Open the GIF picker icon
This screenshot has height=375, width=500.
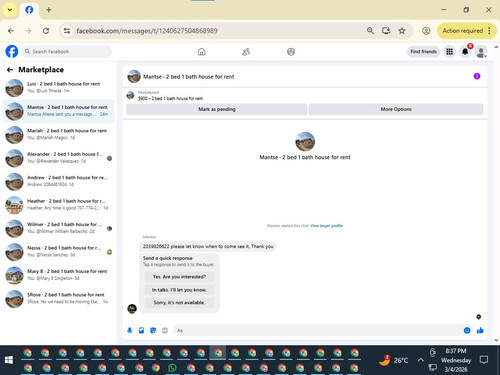coord(165,330)
